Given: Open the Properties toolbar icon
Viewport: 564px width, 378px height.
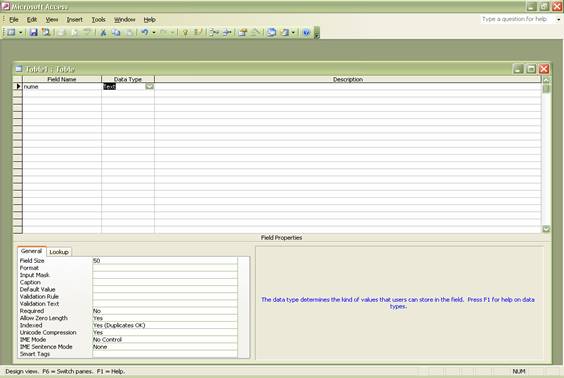Looking at the screenshot, I should pyautogui.click(x=243, y=33).
